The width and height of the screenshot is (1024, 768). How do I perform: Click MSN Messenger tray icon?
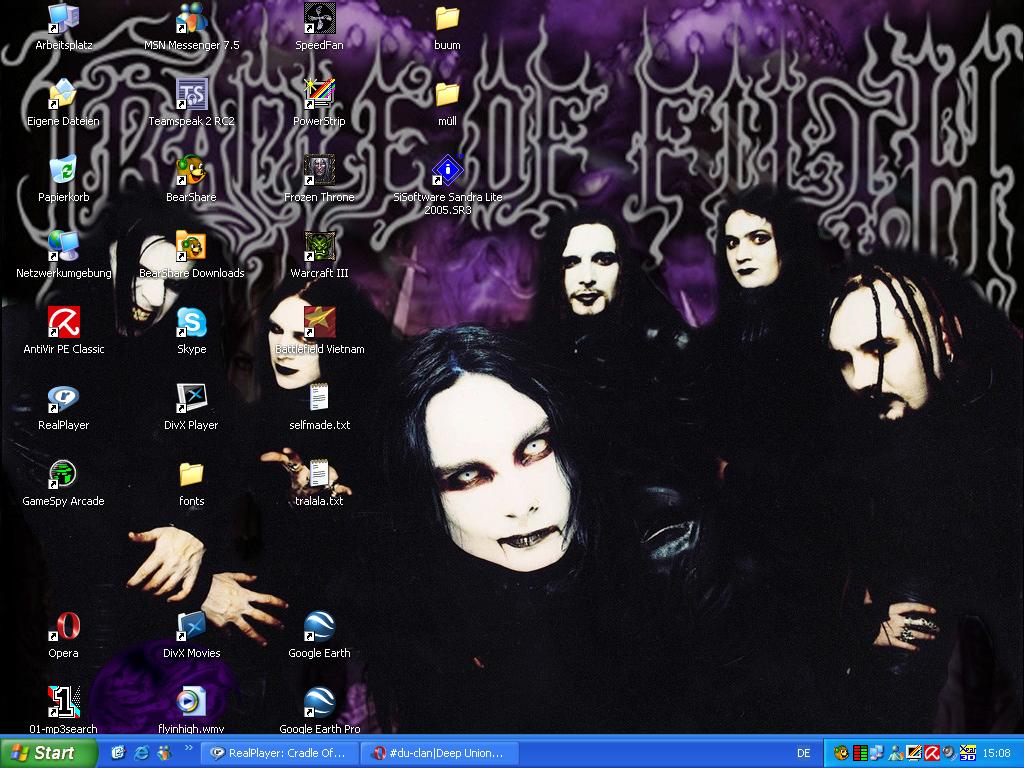[896, 753]
